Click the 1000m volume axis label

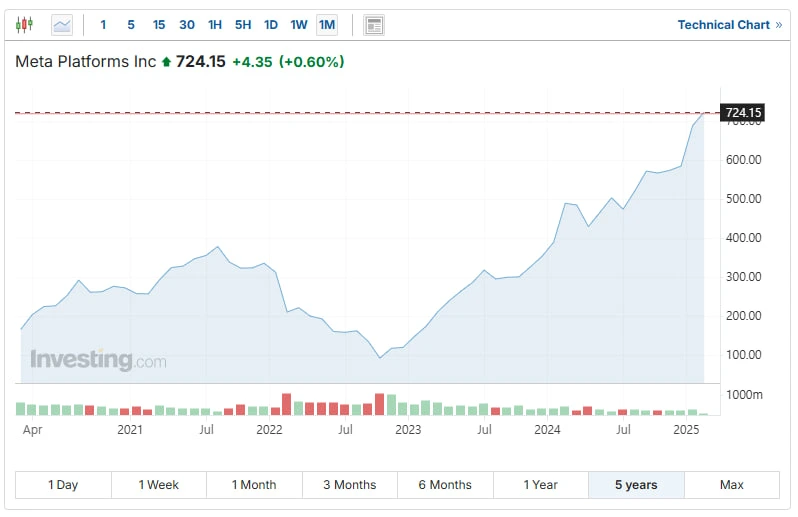[744, 395]
